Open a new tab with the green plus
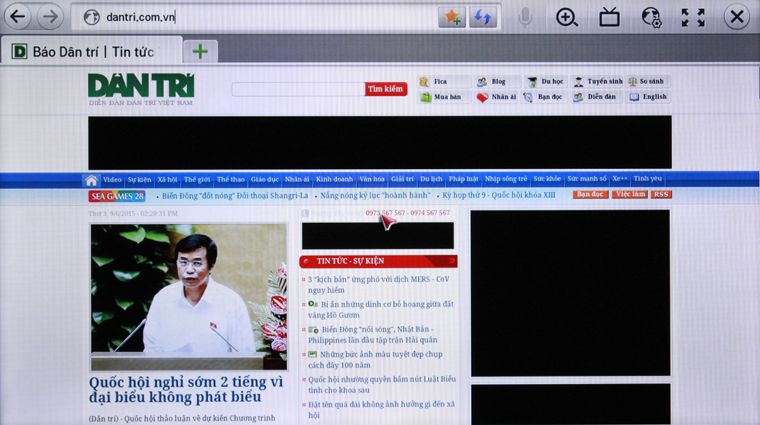 coord(200,51)
